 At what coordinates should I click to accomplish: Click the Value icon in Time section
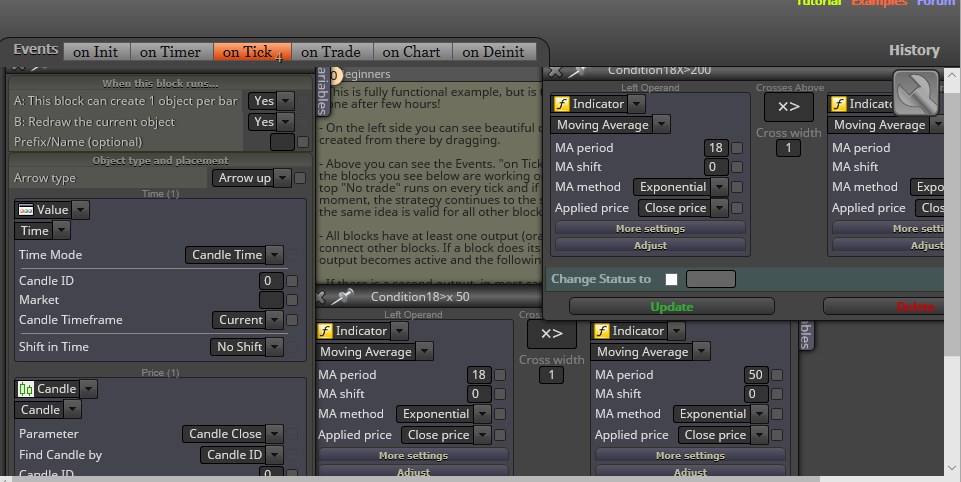[x=26, y=210]
